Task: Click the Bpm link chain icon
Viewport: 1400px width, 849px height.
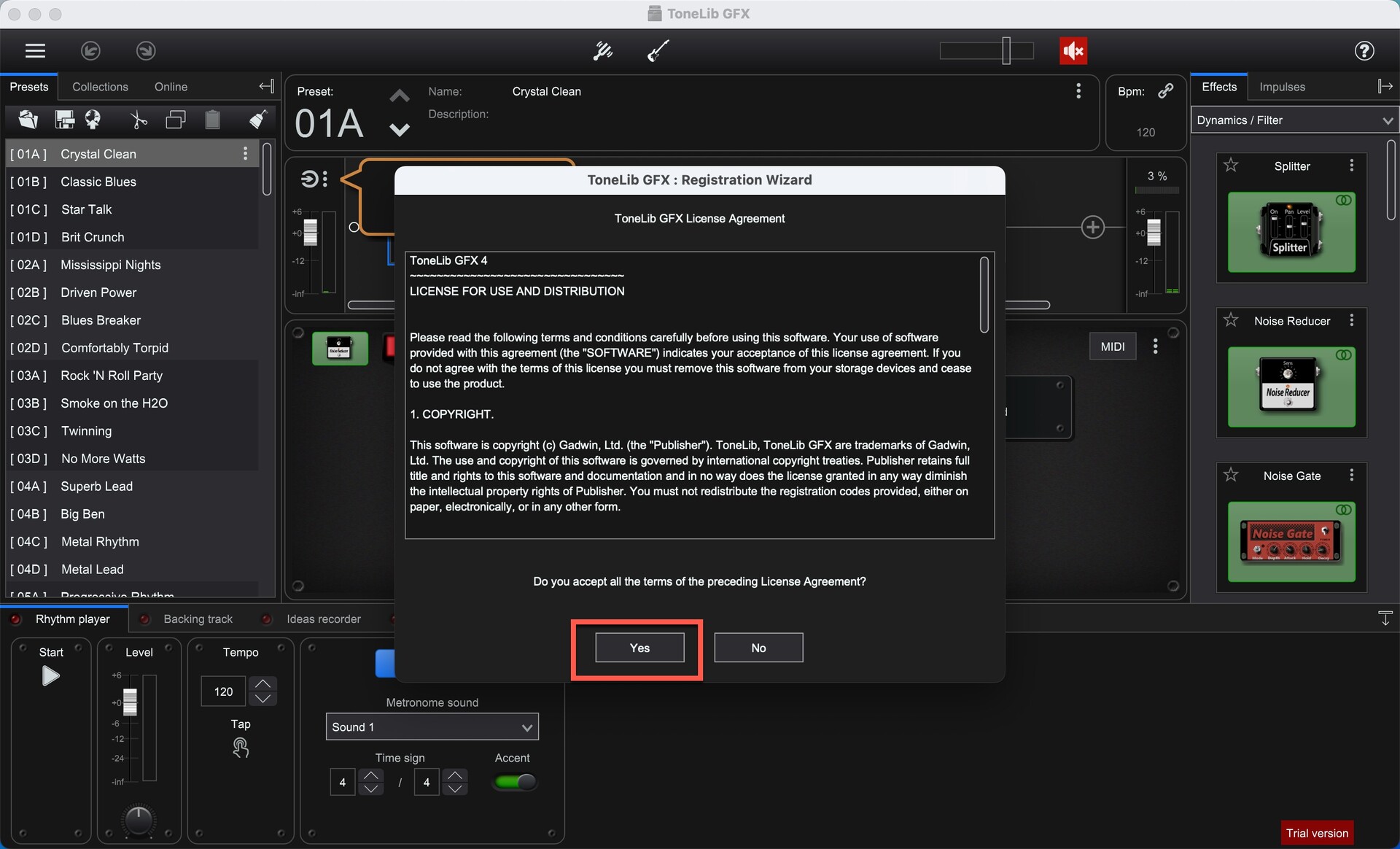Action: [x=1166, y=90]
